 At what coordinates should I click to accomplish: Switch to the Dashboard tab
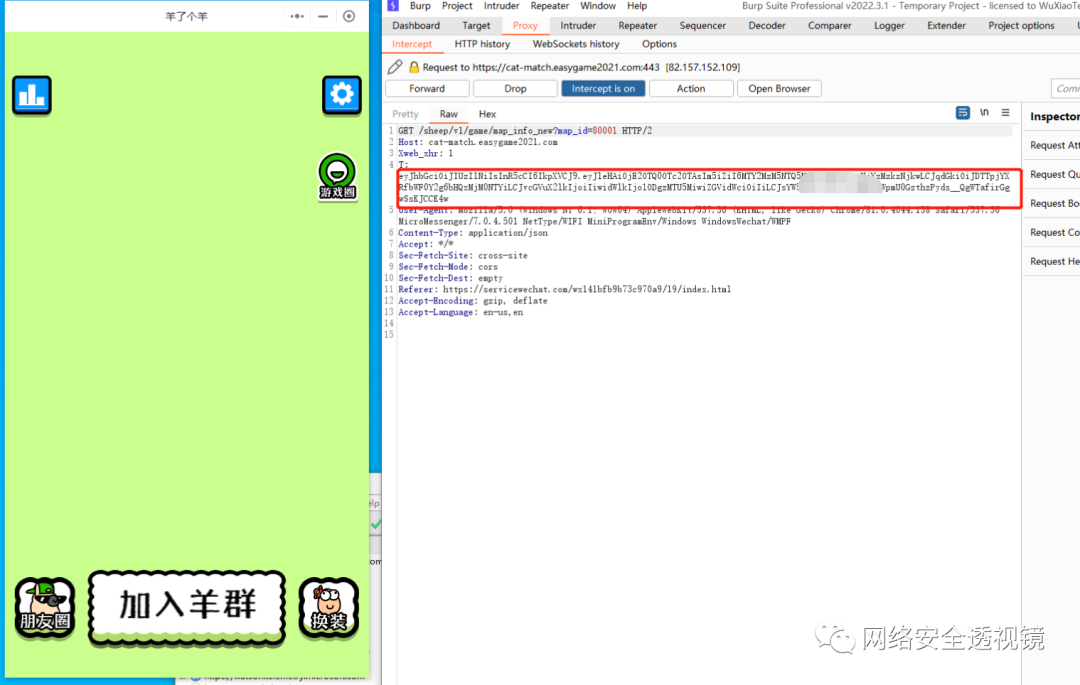(416, 25)
